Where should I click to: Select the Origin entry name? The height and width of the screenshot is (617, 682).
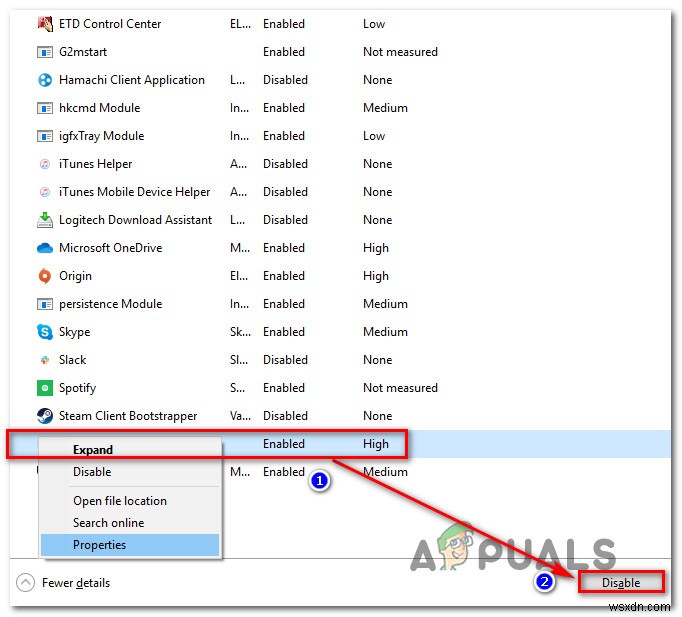[x=75, y=276]
